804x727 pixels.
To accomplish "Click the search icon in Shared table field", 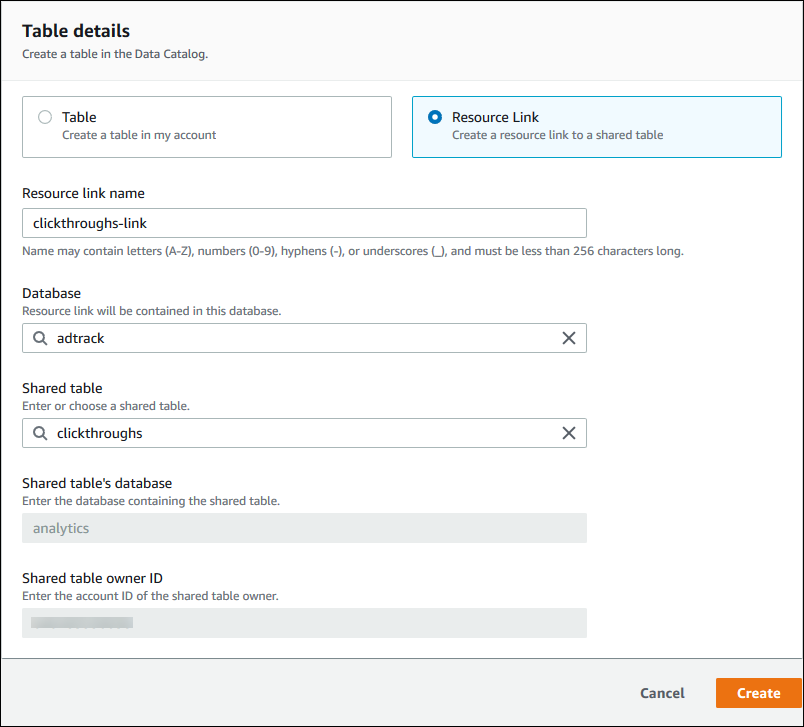I will 40,433.
